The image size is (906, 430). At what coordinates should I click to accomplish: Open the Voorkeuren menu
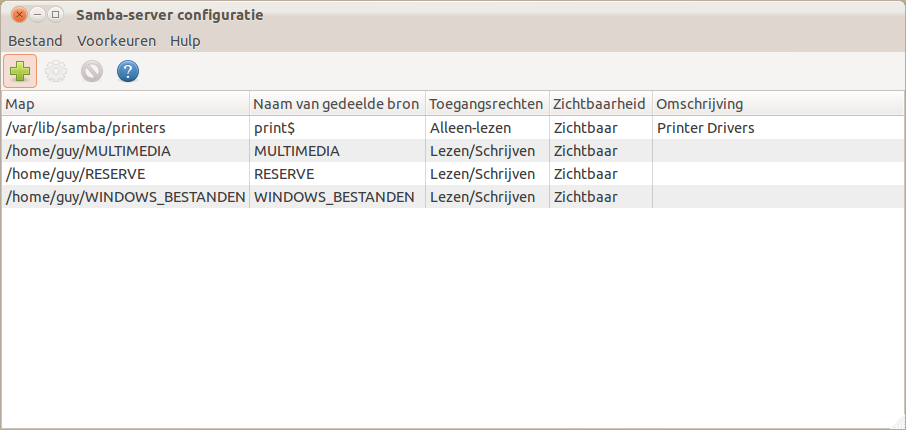pyautogui.click(x=116, y=41)
